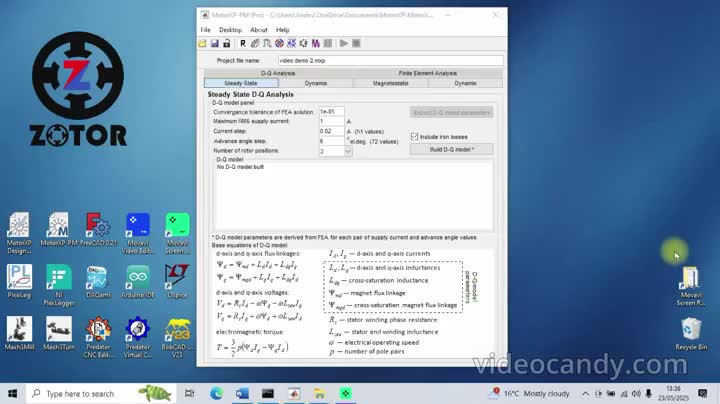
Task: Click the grey grid toolbar icon
Action: pos(327,44)
